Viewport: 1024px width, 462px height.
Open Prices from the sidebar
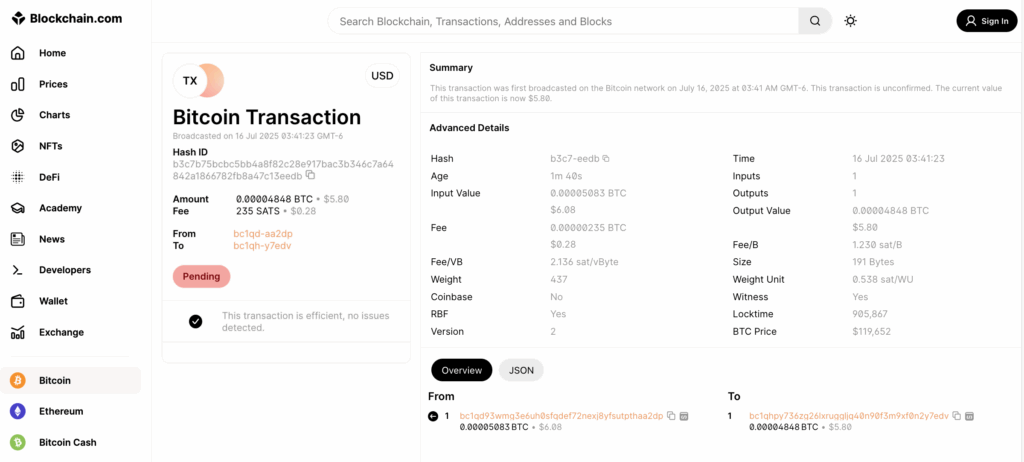[52, 84]
